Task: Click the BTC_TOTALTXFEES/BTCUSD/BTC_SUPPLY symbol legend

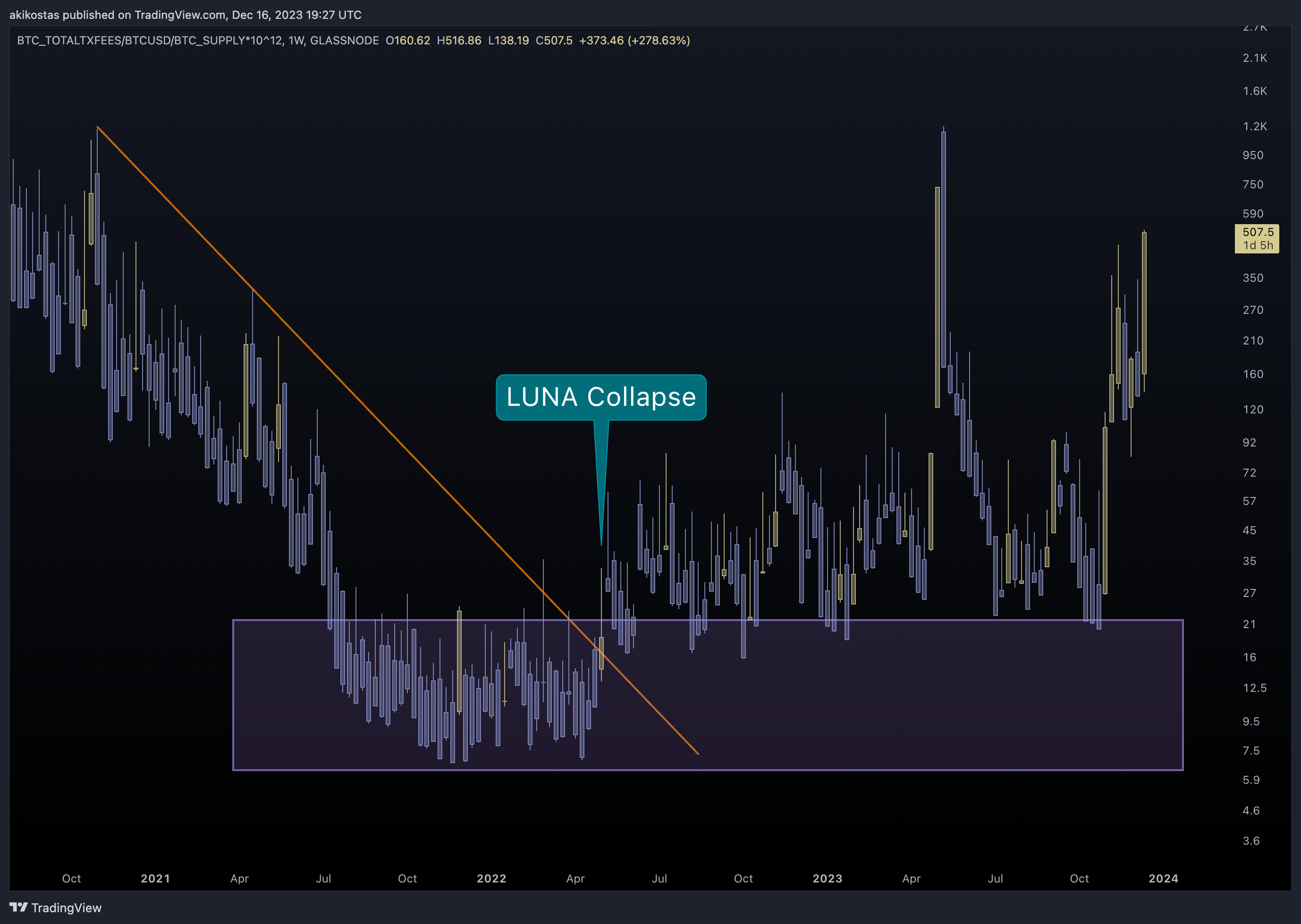Action: pyautogui.click(x=198, y=41)
